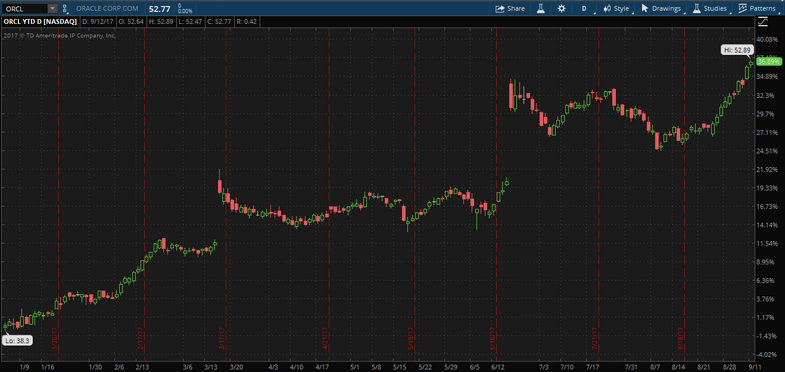Image resolution: width=785 pixels, height=372 pixels.
Task: Click the 1/9 date axis label
Action: coord(25,367)
